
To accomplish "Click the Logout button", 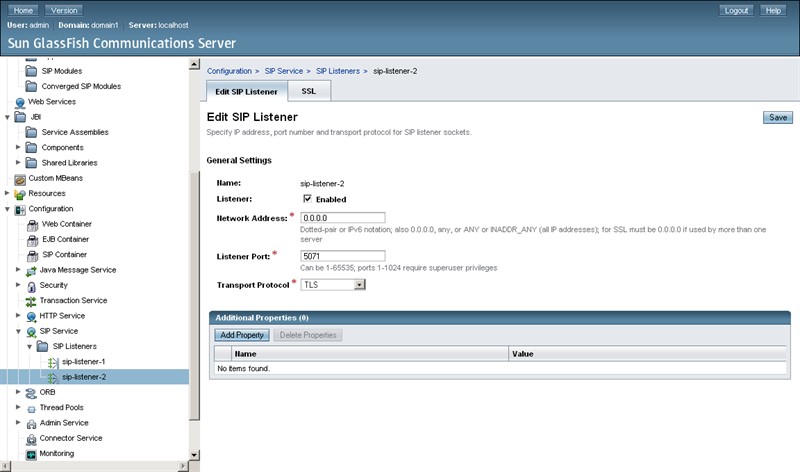I will (736, 10).
